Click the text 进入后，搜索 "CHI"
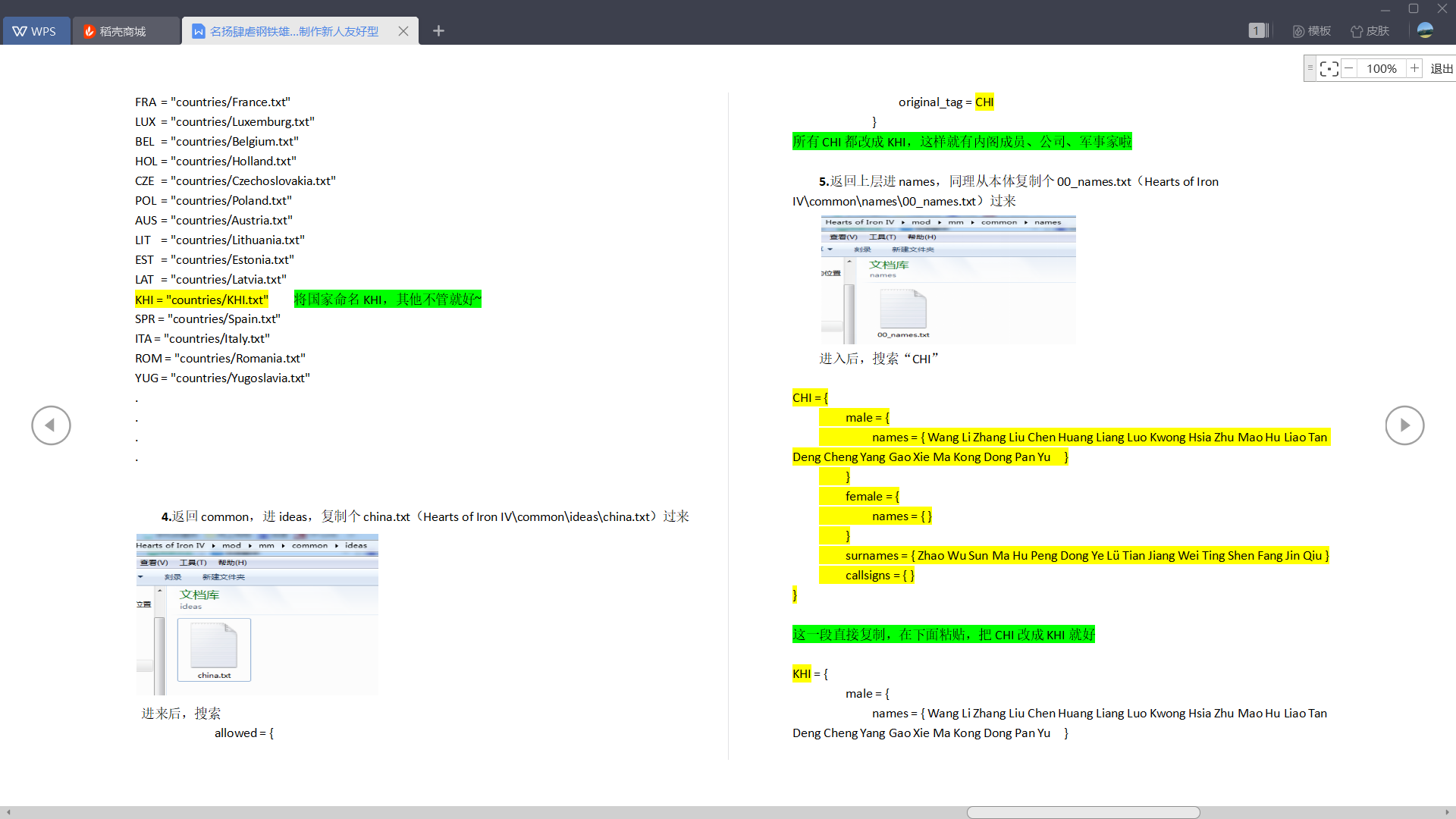 879,359
